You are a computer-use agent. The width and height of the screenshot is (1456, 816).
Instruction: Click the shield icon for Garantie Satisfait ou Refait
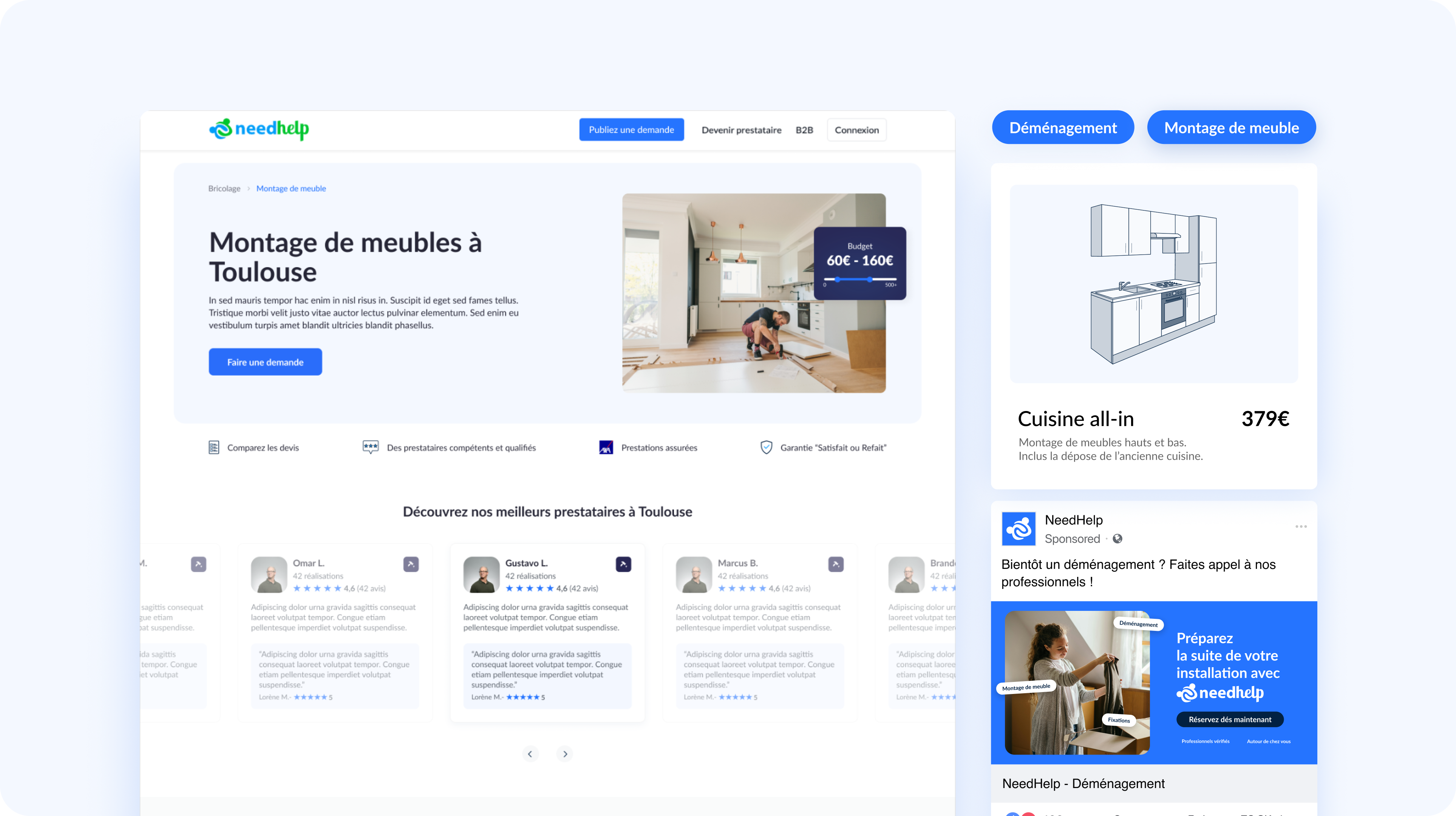[x=767, y=448]
